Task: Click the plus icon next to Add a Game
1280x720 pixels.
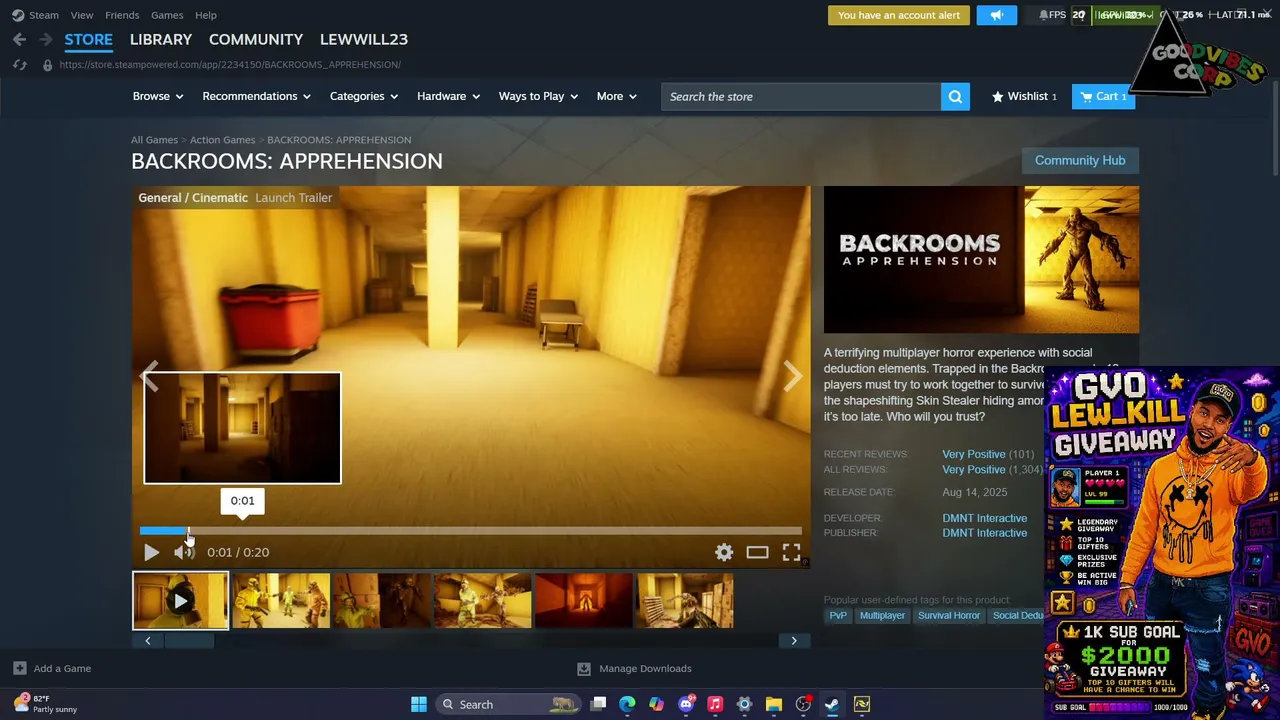Action: [20, 668]
